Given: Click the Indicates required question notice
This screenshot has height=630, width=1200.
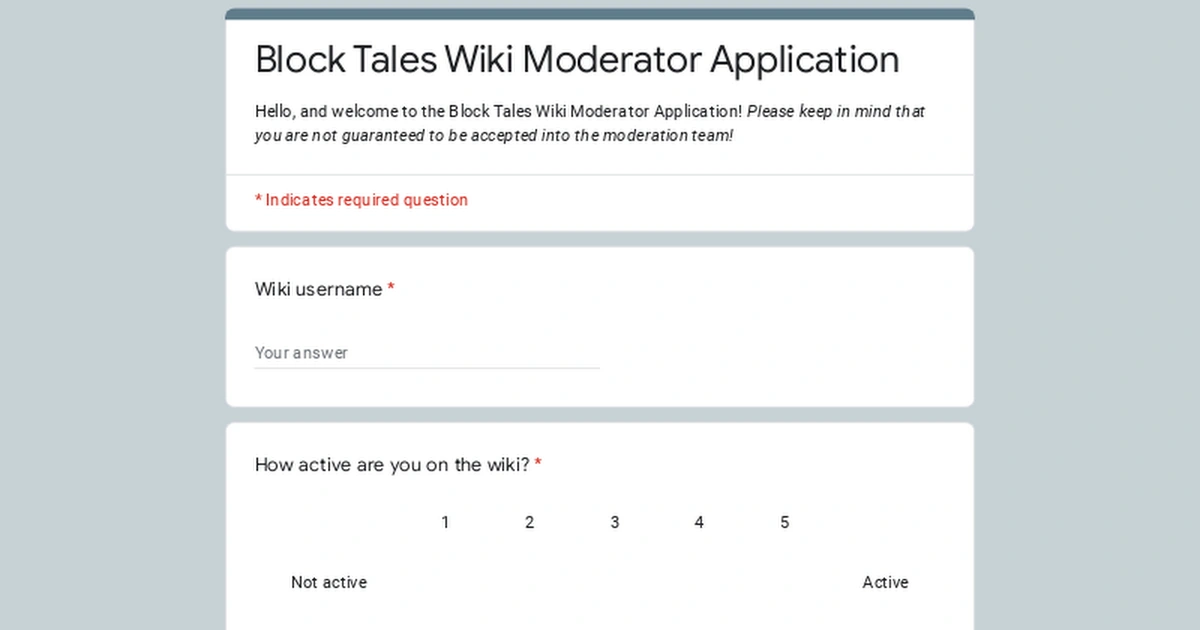Looking at the screenshot, I should click(x=361, y=200).
